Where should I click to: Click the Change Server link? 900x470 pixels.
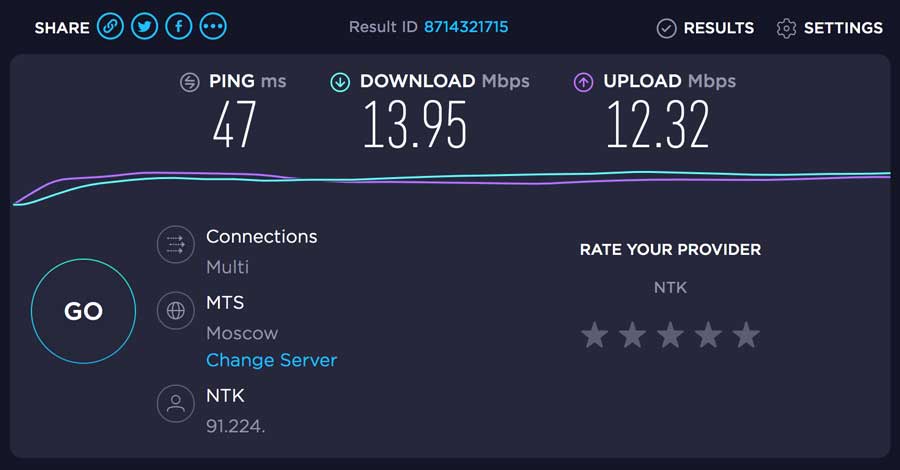click(x=271, y=360)
